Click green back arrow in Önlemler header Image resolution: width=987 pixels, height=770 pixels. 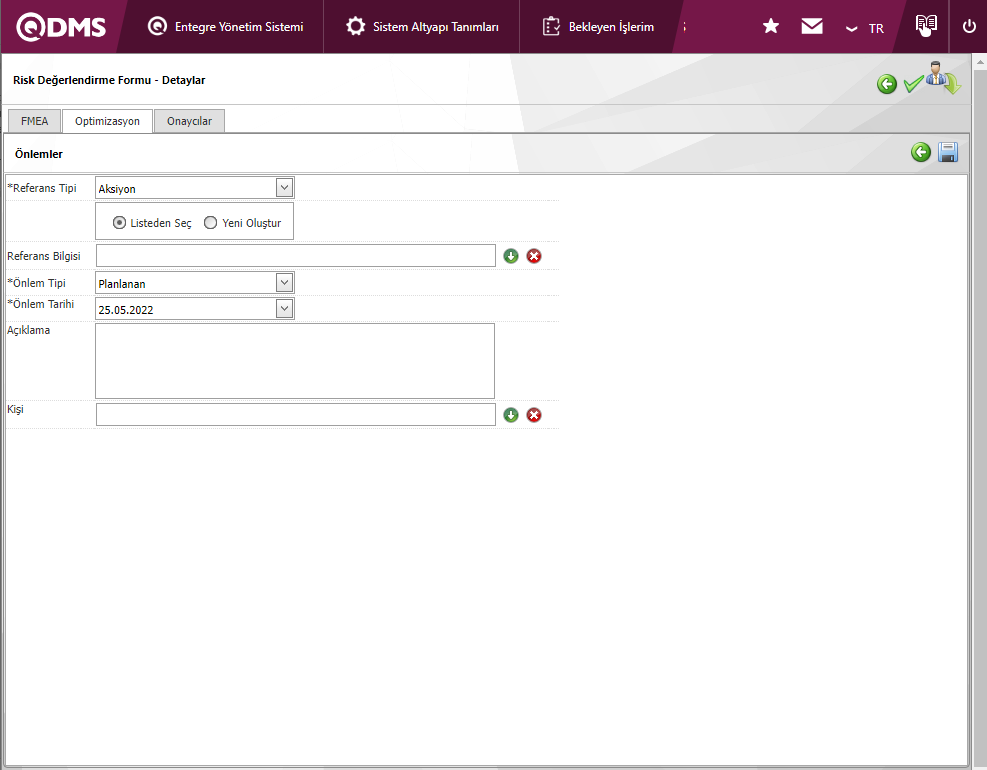point(921,152)
